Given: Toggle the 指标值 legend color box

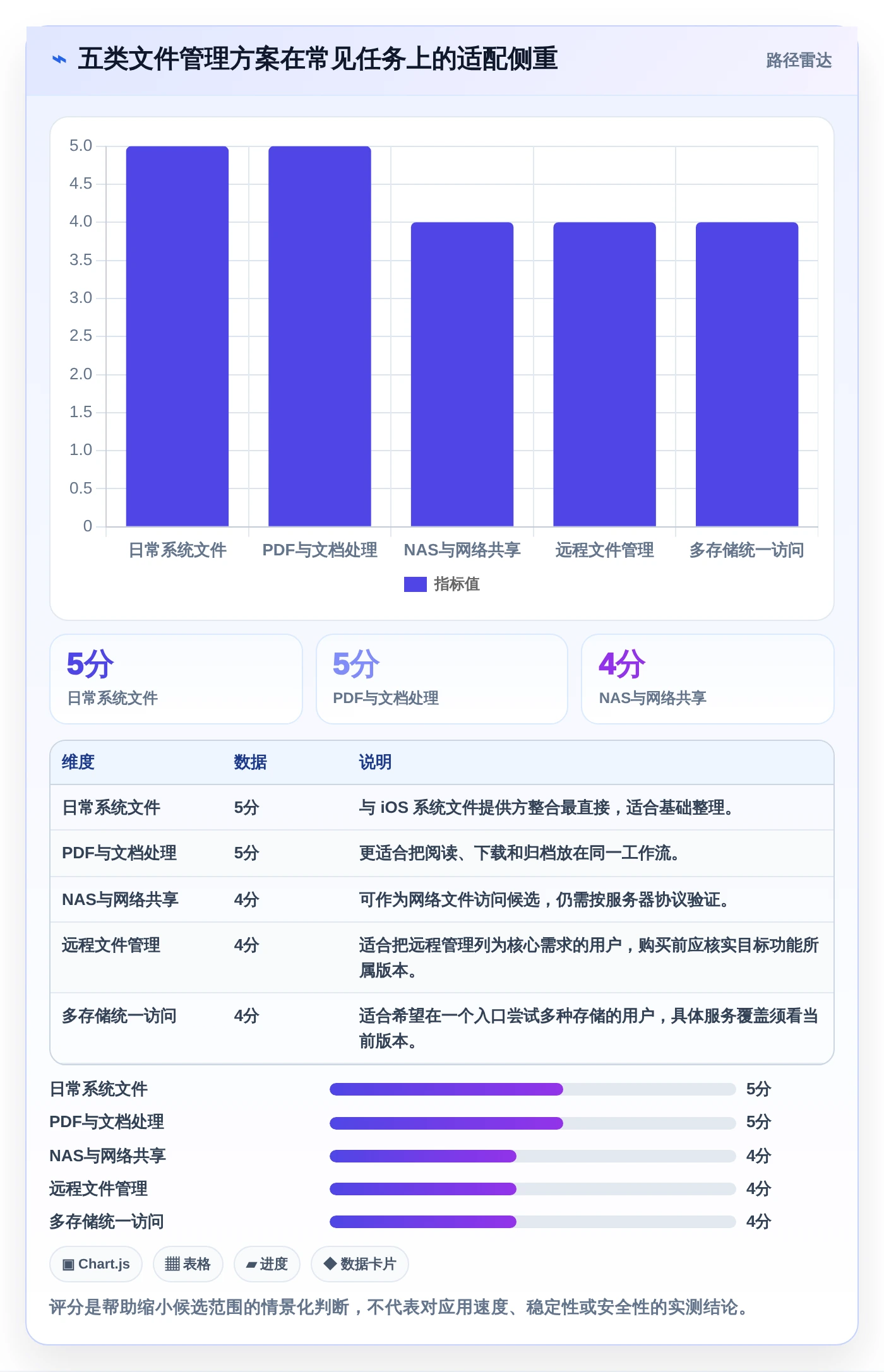Looking at the screenshot, I should coord(415,584).
